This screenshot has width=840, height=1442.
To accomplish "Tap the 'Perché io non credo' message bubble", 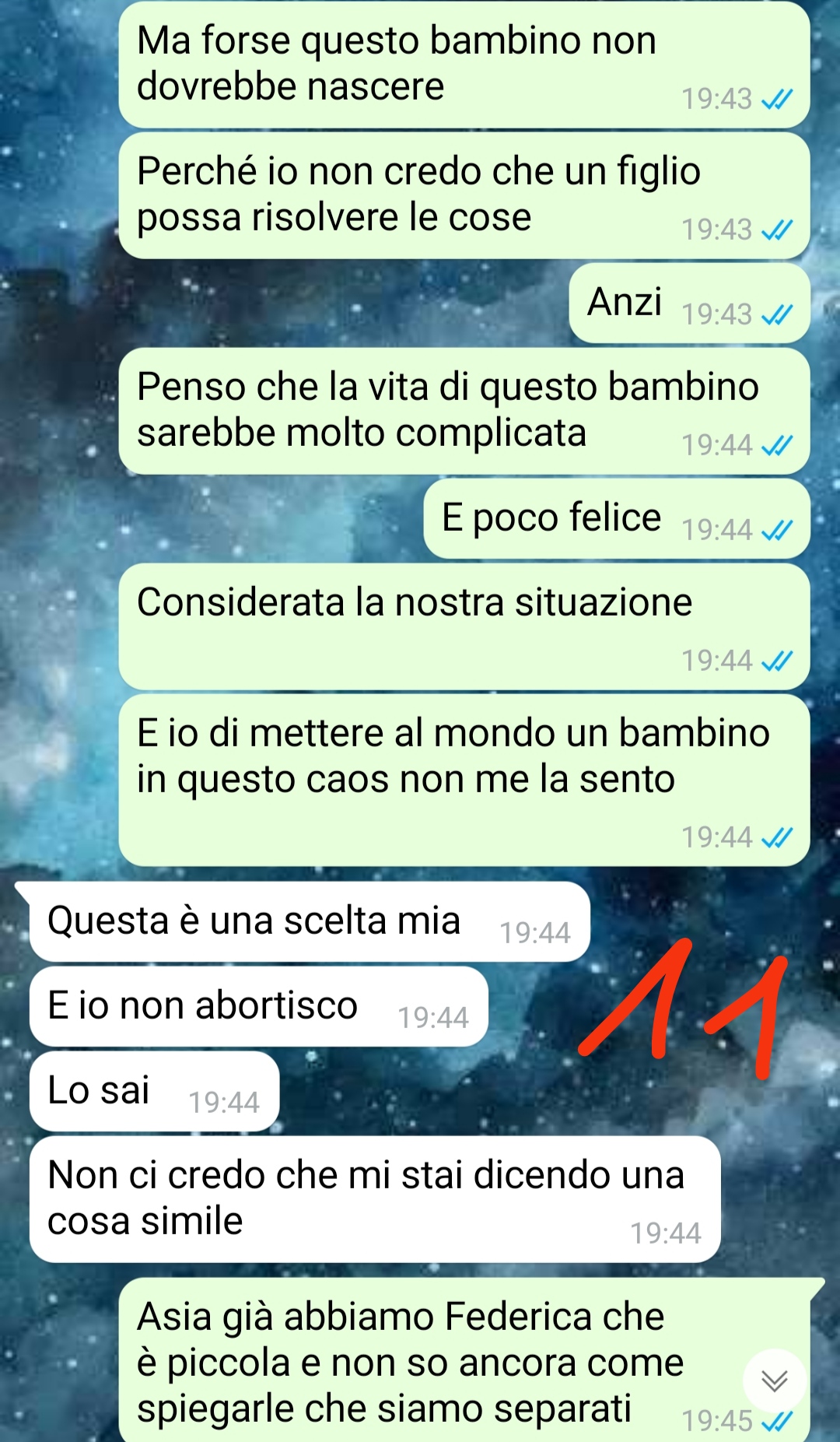I will tap(464, 195).
